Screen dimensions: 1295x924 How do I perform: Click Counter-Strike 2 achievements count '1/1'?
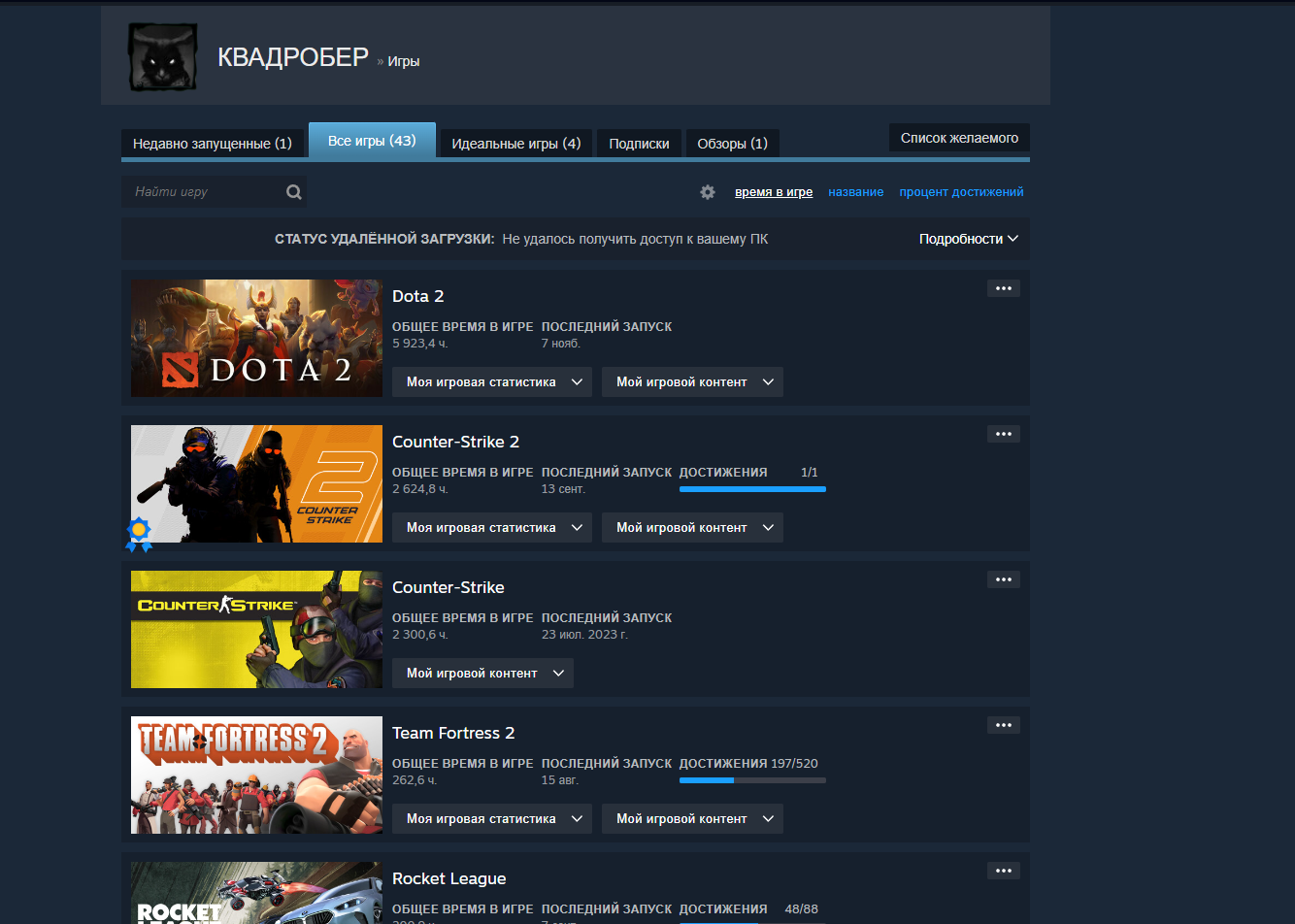(x=810, y=473)
